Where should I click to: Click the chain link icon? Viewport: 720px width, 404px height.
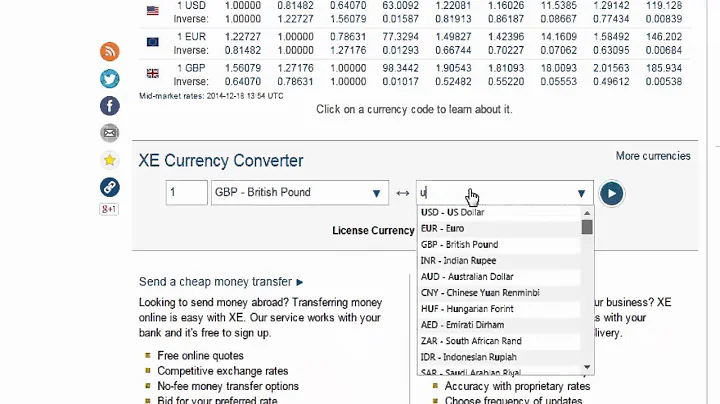(x=110, y=187)
